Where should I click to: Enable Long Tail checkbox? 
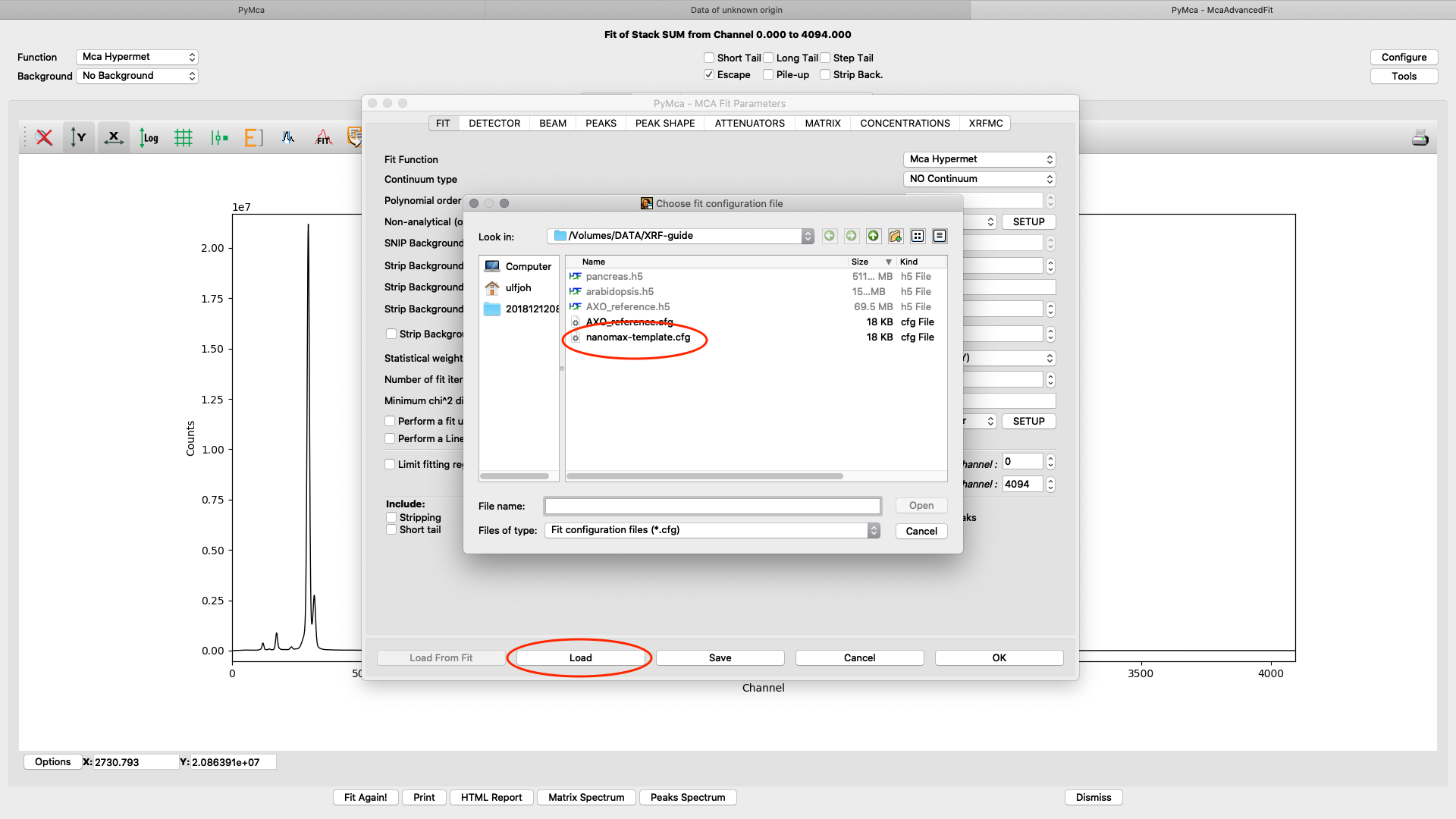pos(768,58)
